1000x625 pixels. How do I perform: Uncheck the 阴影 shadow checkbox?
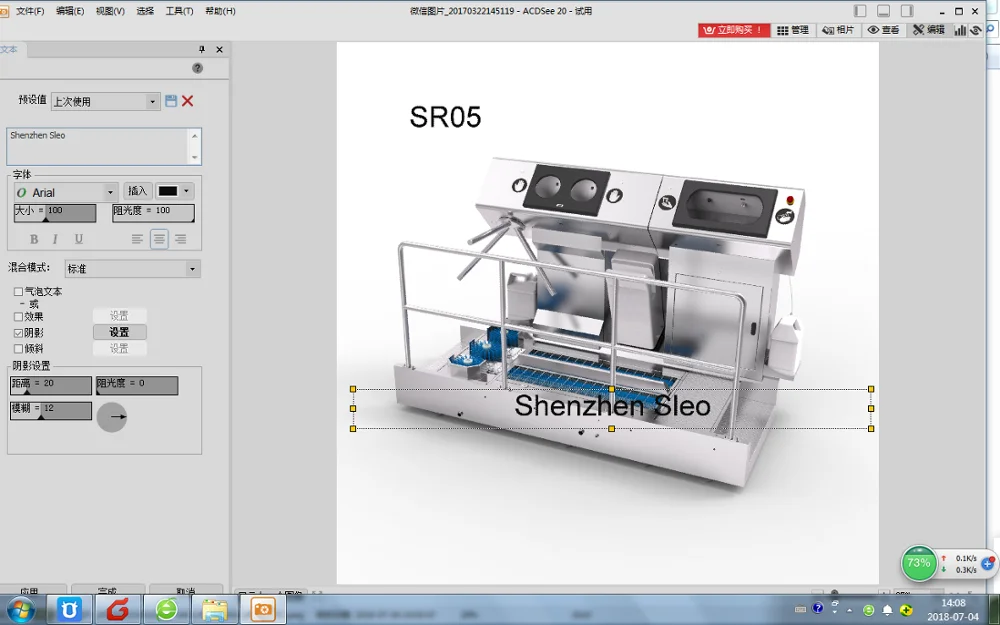(18, 333)
